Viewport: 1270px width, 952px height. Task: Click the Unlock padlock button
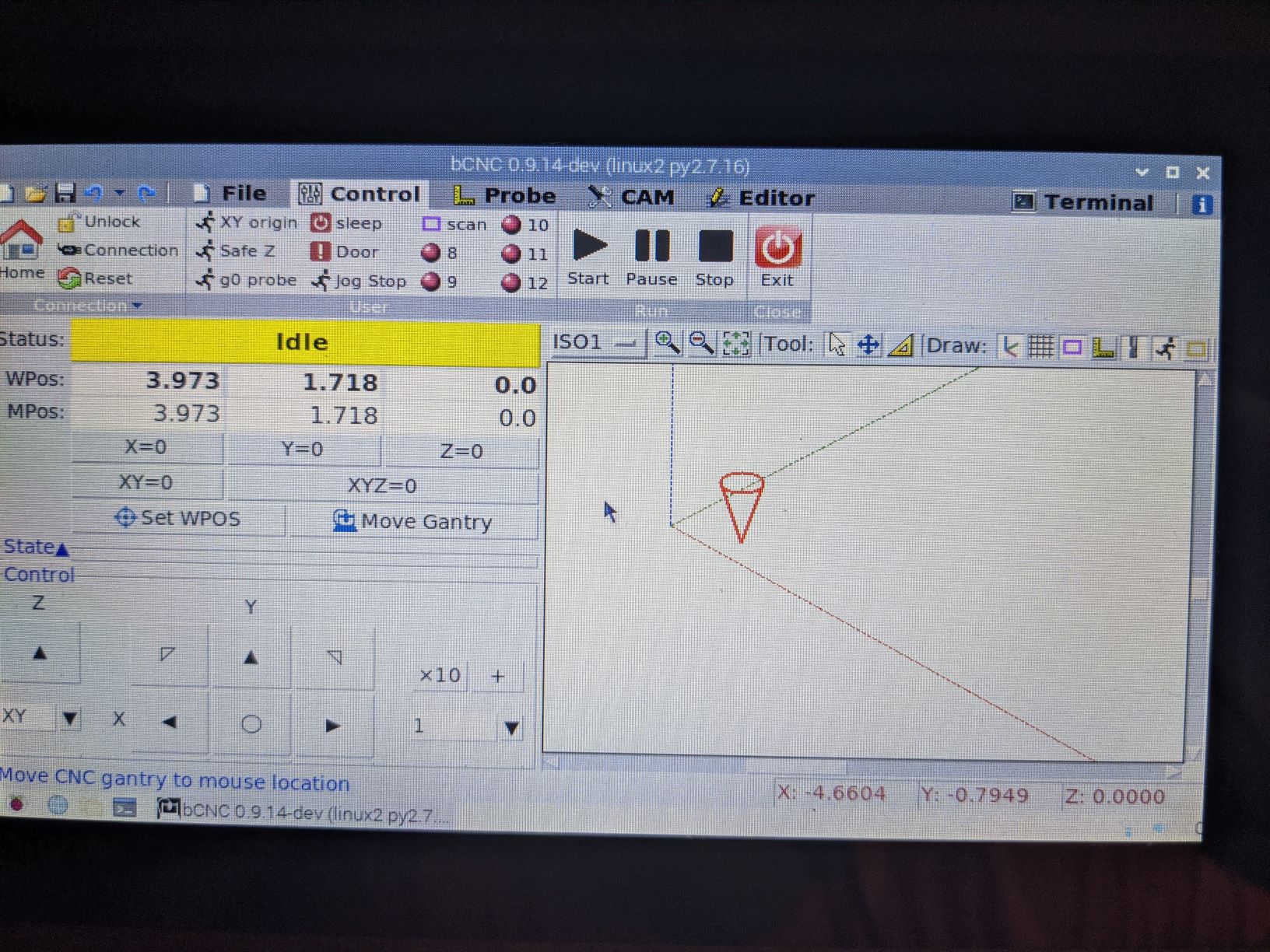coord(99,222)
